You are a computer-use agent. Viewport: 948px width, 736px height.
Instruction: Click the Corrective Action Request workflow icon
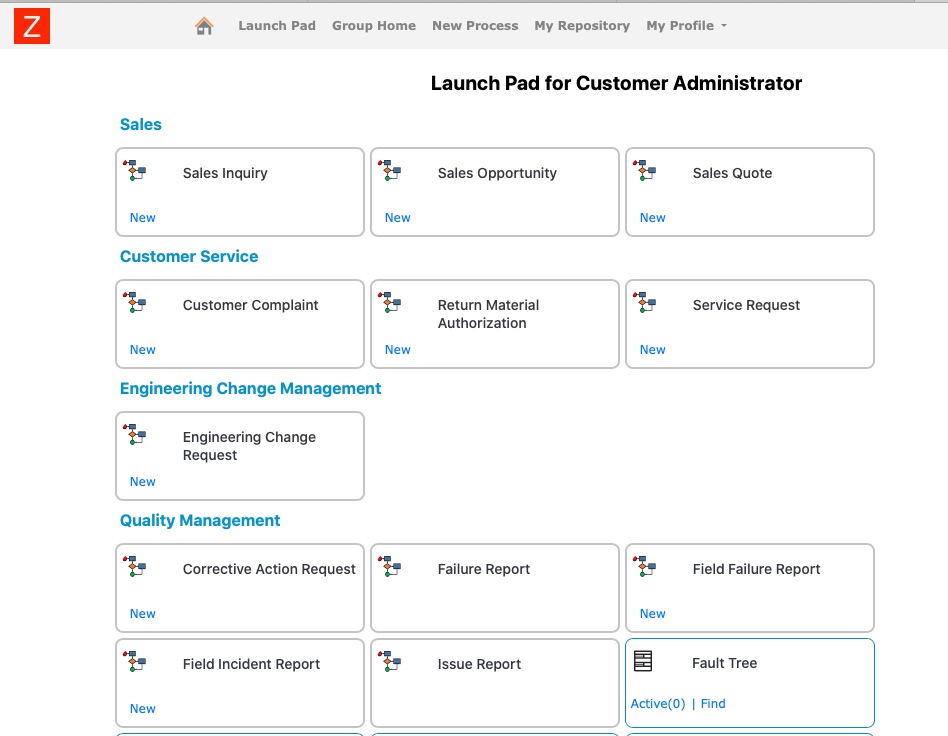pyautogui.click(x=135, y=566)
